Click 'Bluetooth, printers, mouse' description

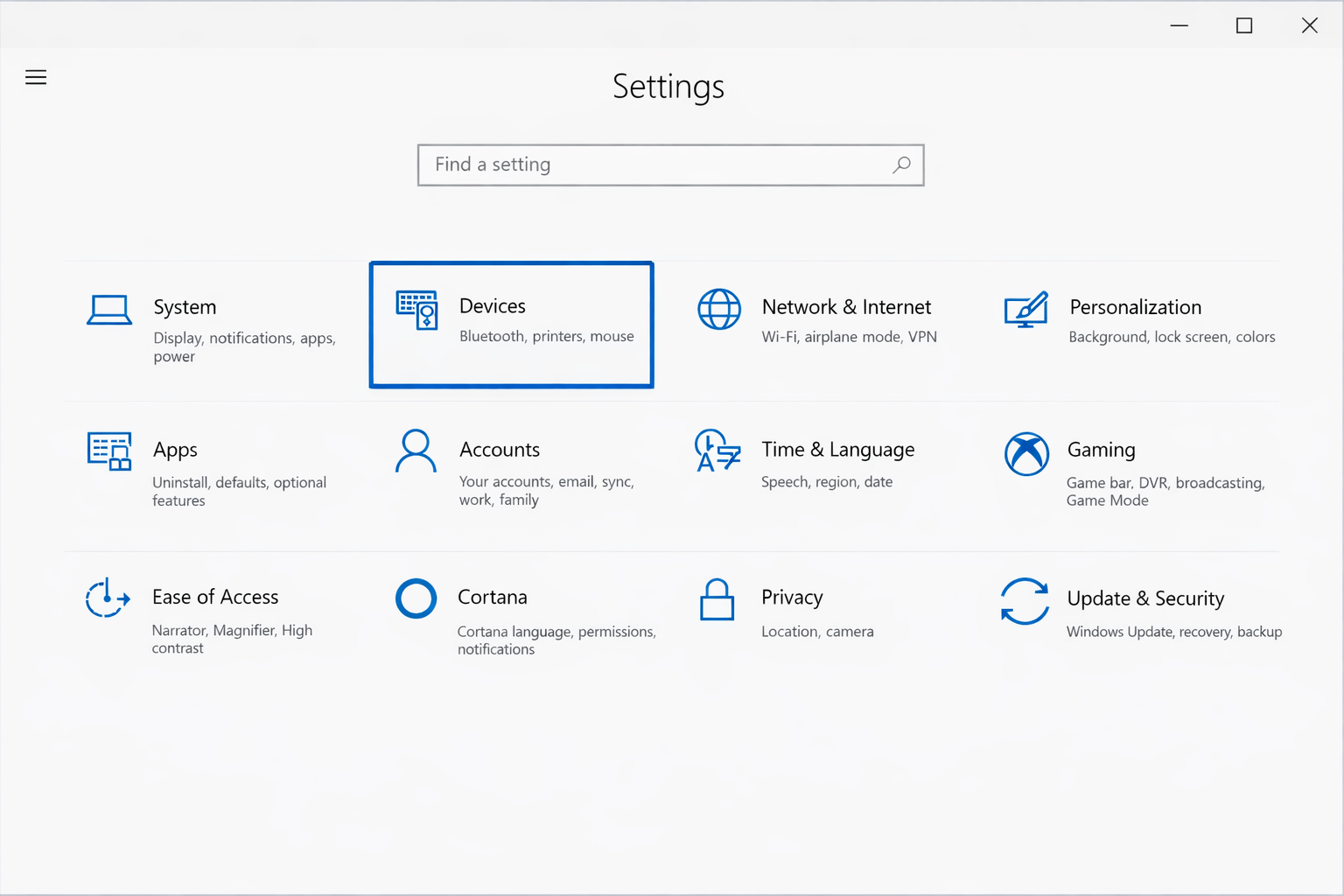pyautogui.click(x=547, y=337)
